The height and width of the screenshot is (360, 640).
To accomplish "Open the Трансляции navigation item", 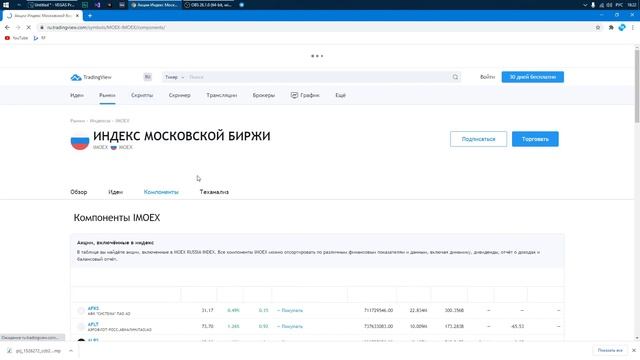I will 222,95.
